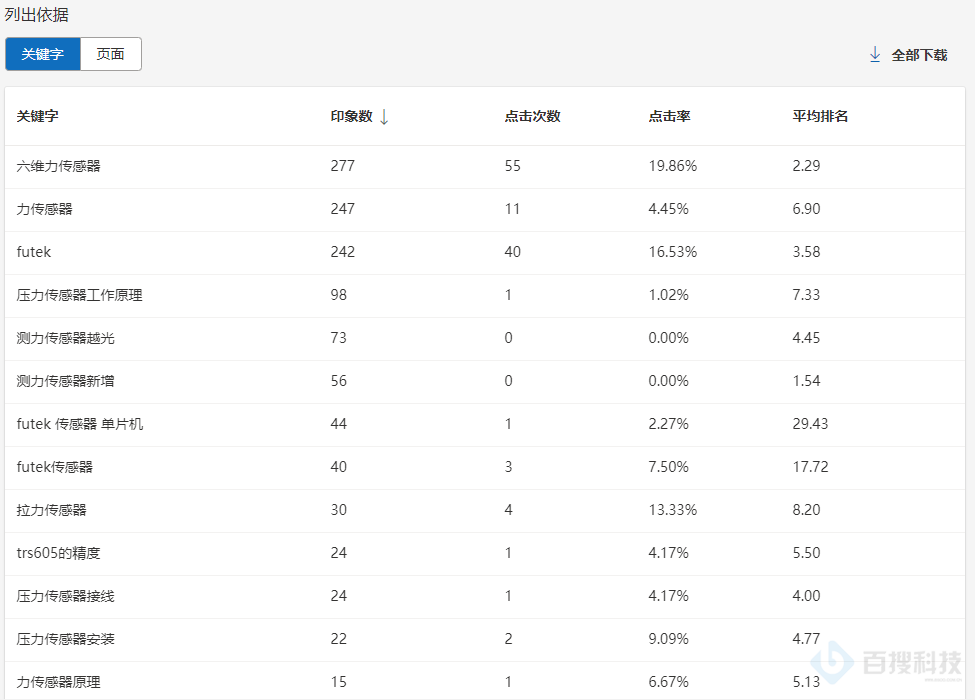Image resolution: width=975 pixels, height=700 pixels.
Task: Click the download arrow icon
Action: click(875, 55)
